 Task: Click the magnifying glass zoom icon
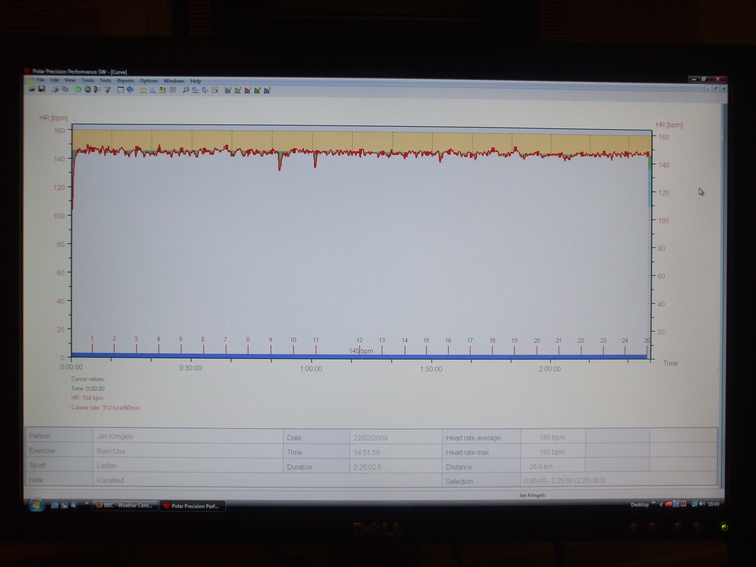(186, 90)
